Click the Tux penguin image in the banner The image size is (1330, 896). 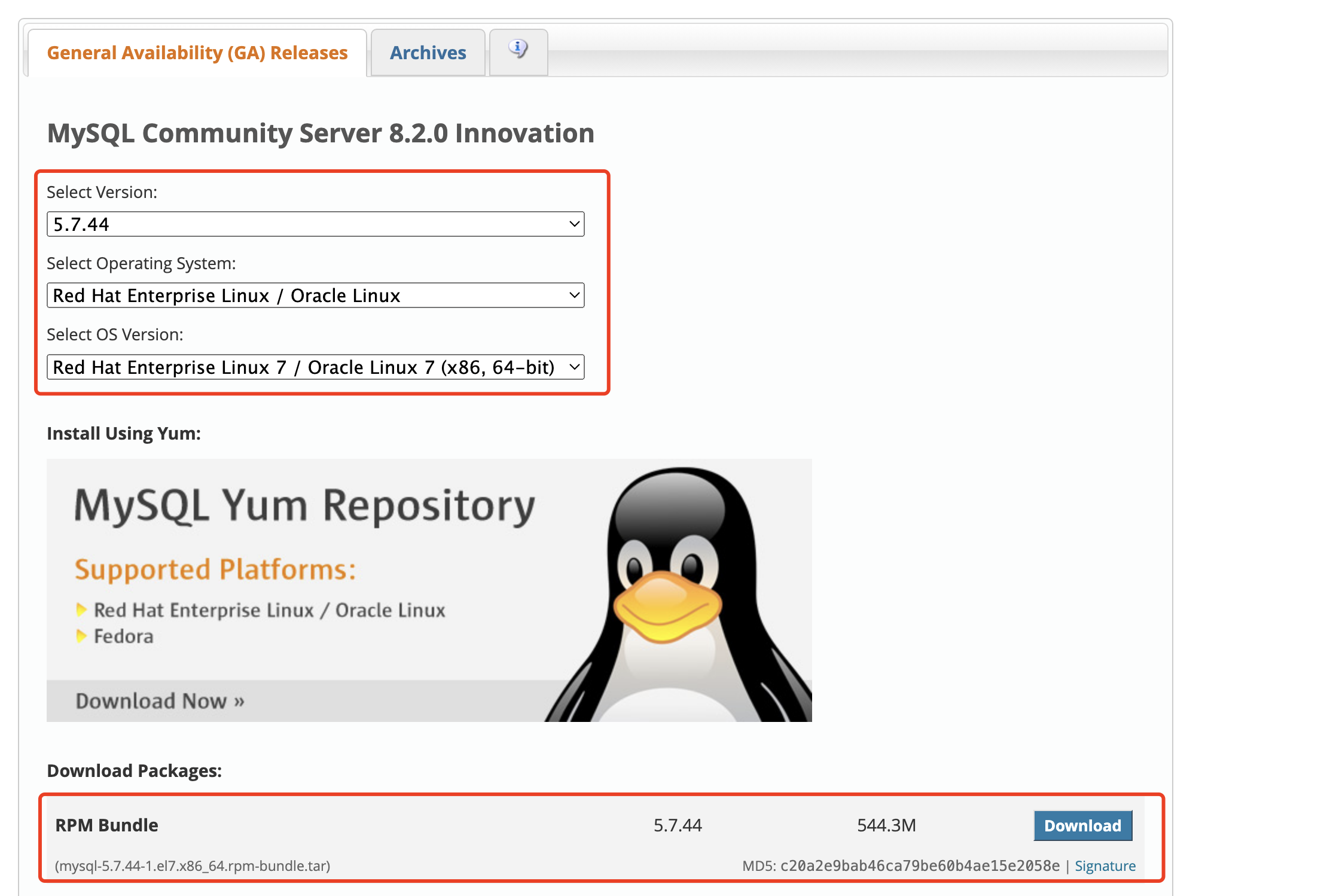tap(679, 594)
